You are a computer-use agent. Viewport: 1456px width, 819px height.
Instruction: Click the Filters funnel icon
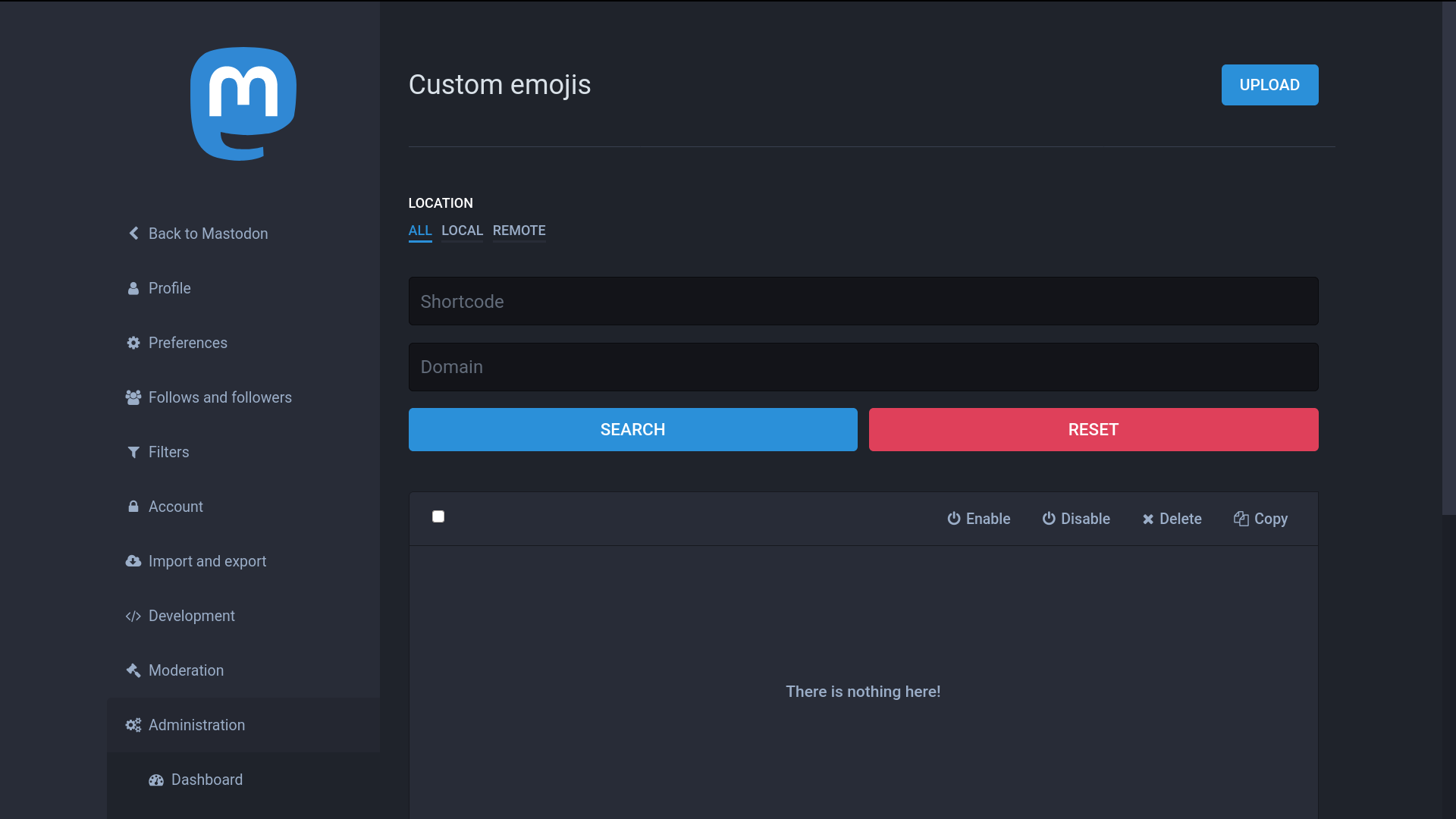point(133,452)
